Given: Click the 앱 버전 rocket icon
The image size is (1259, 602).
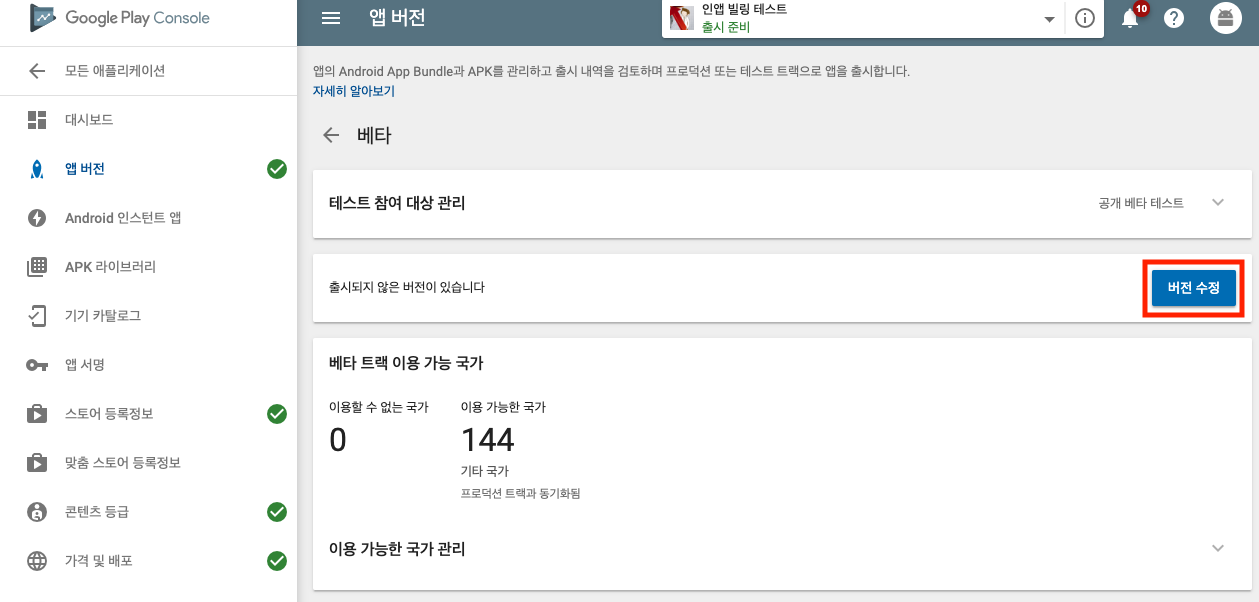Looking at the screenshot, I should pos(37,169).
